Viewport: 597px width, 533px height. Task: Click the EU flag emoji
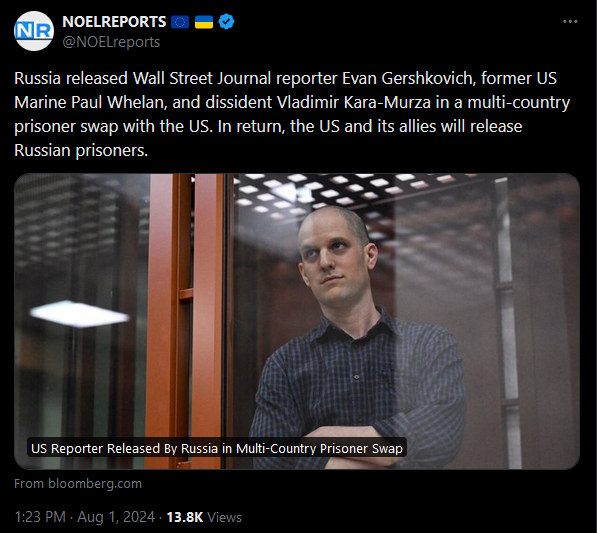[180, 22]
